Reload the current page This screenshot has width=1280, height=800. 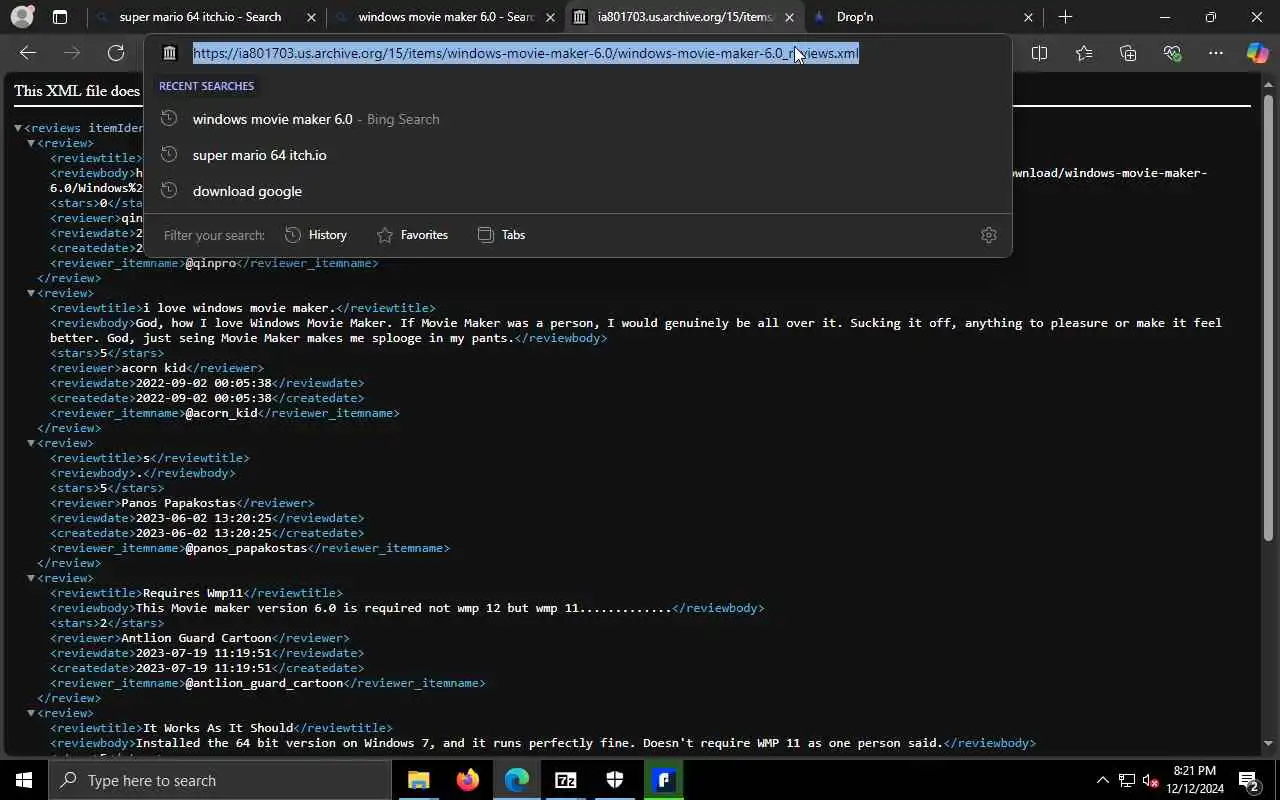[116, 53]
